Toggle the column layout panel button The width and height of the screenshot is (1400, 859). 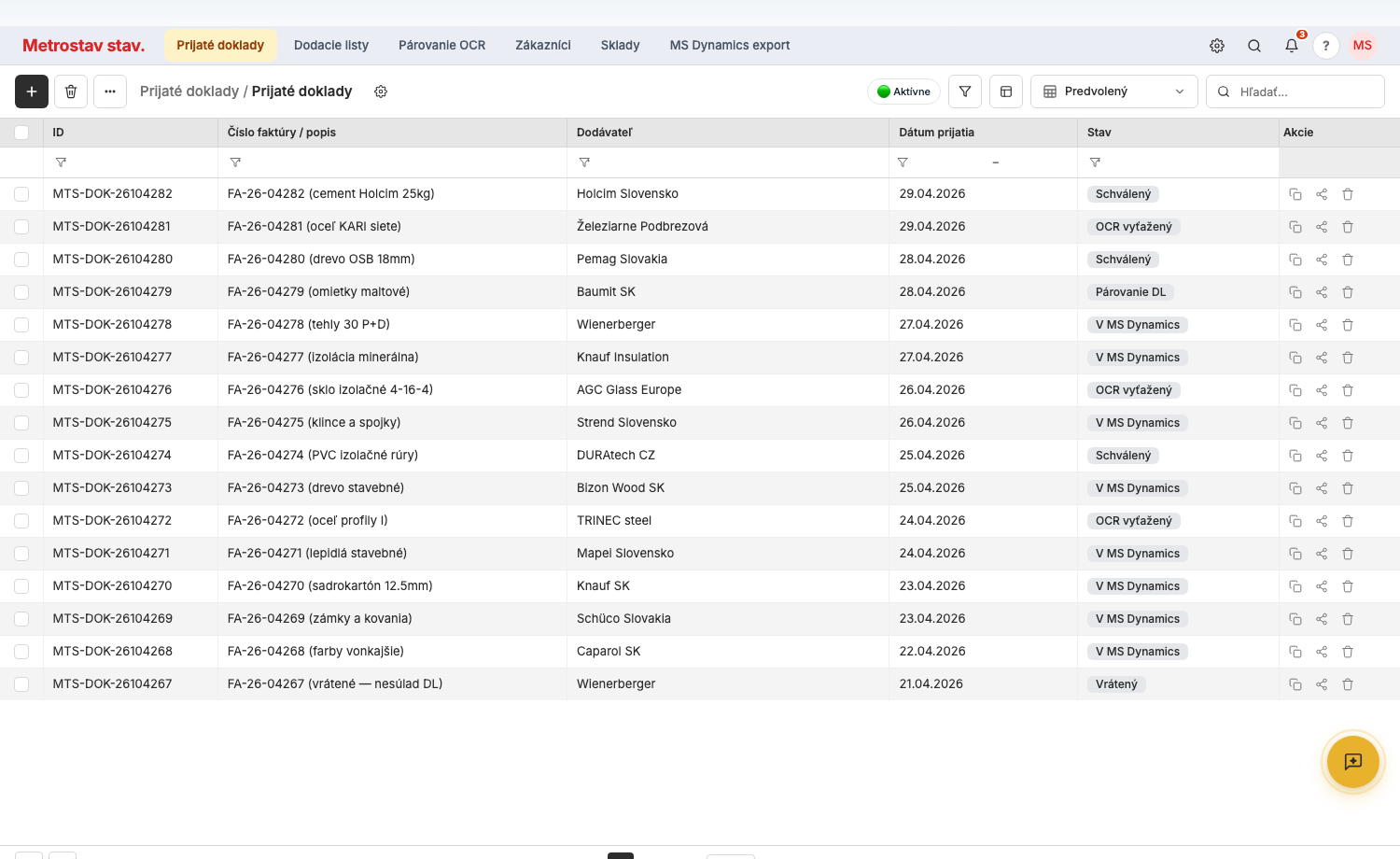pos(1006,92)
